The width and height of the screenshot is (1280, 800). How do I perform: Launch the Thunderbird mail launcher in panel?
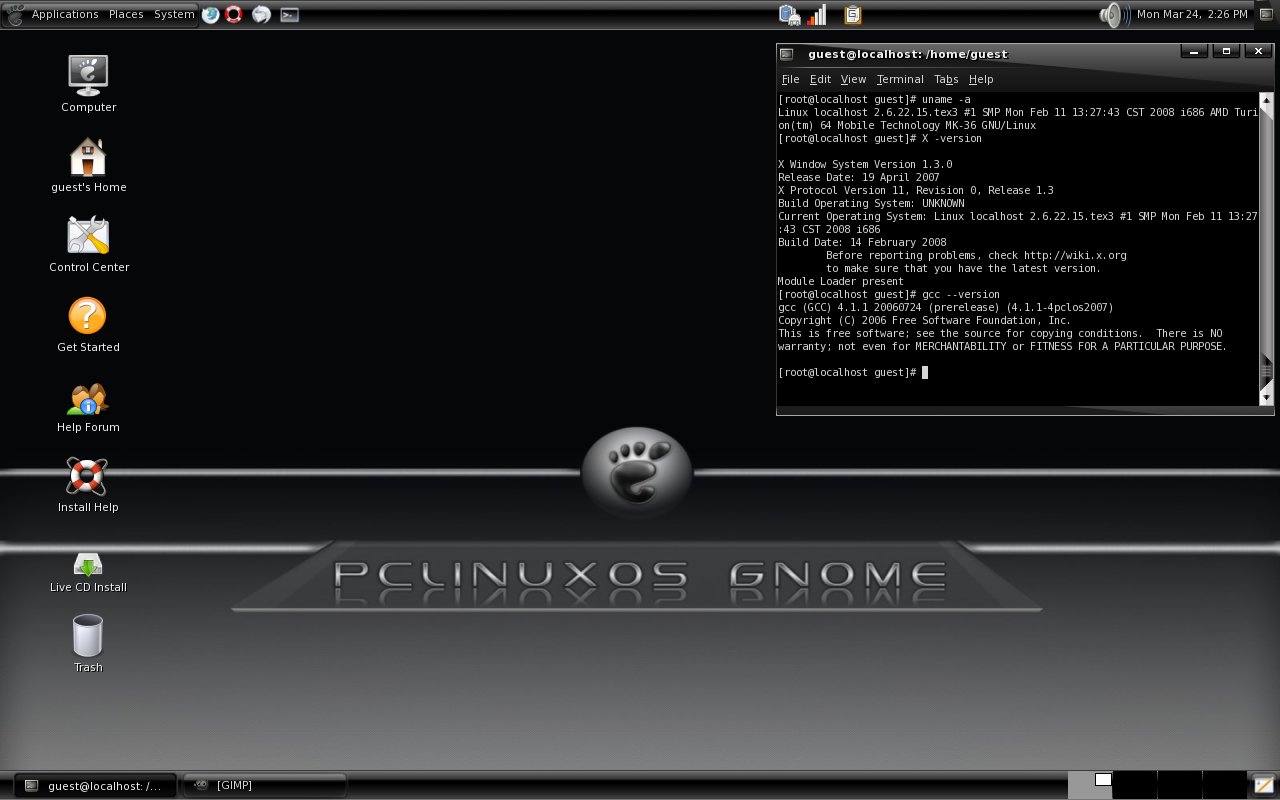pyautogui.click(x=261, y=14)
